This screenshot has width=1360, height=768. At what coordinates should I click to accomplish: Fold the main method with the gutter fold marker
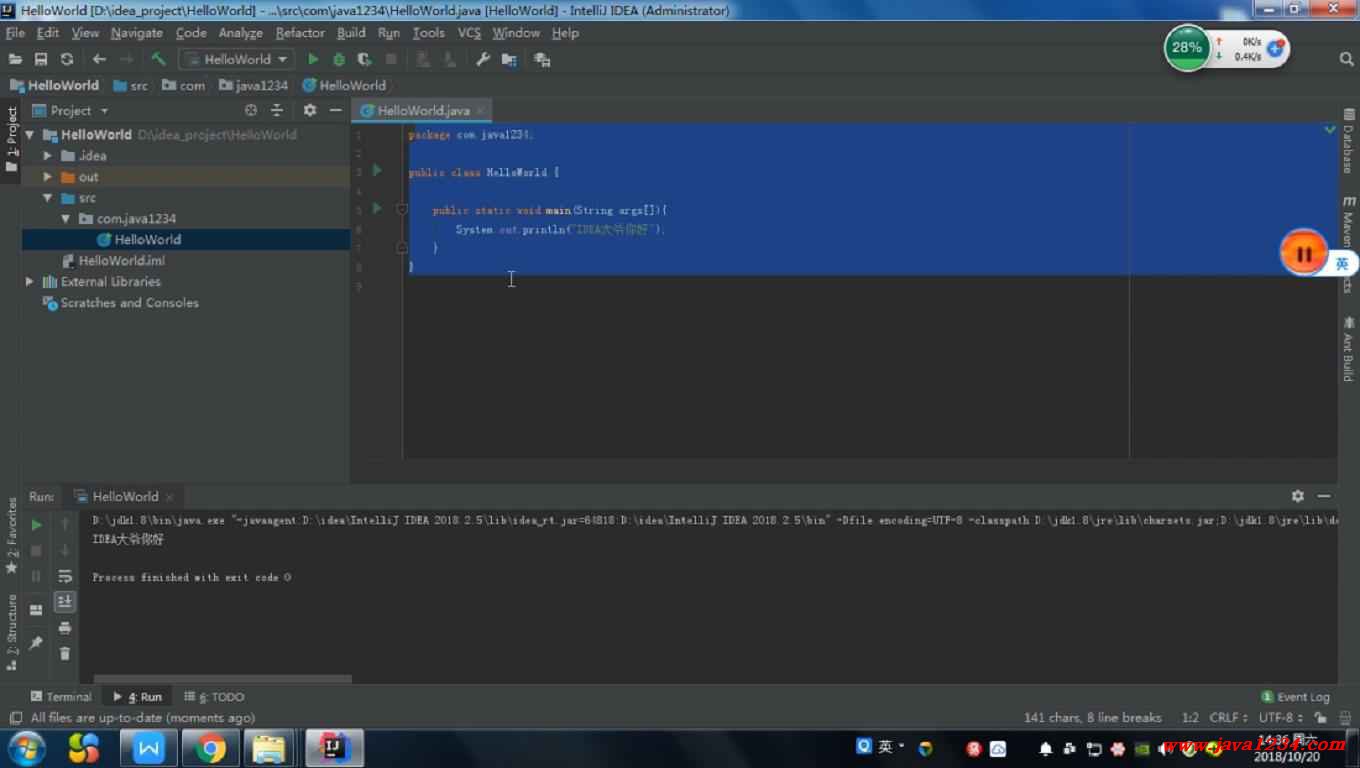tap(401, 210)
